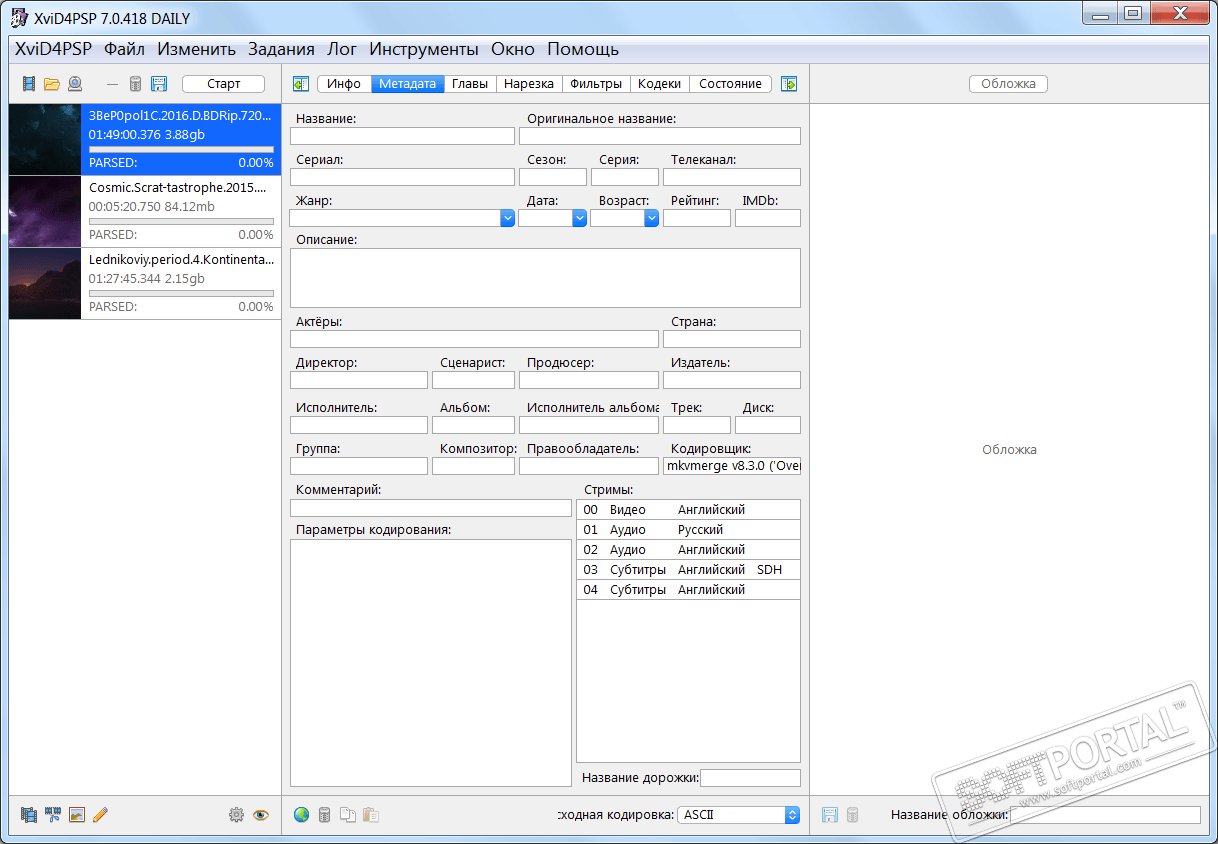The image size is (1218, 844).
Task: Click the globe icon below metadata panel
Action: pyautogui.click(x=301, y=815)
